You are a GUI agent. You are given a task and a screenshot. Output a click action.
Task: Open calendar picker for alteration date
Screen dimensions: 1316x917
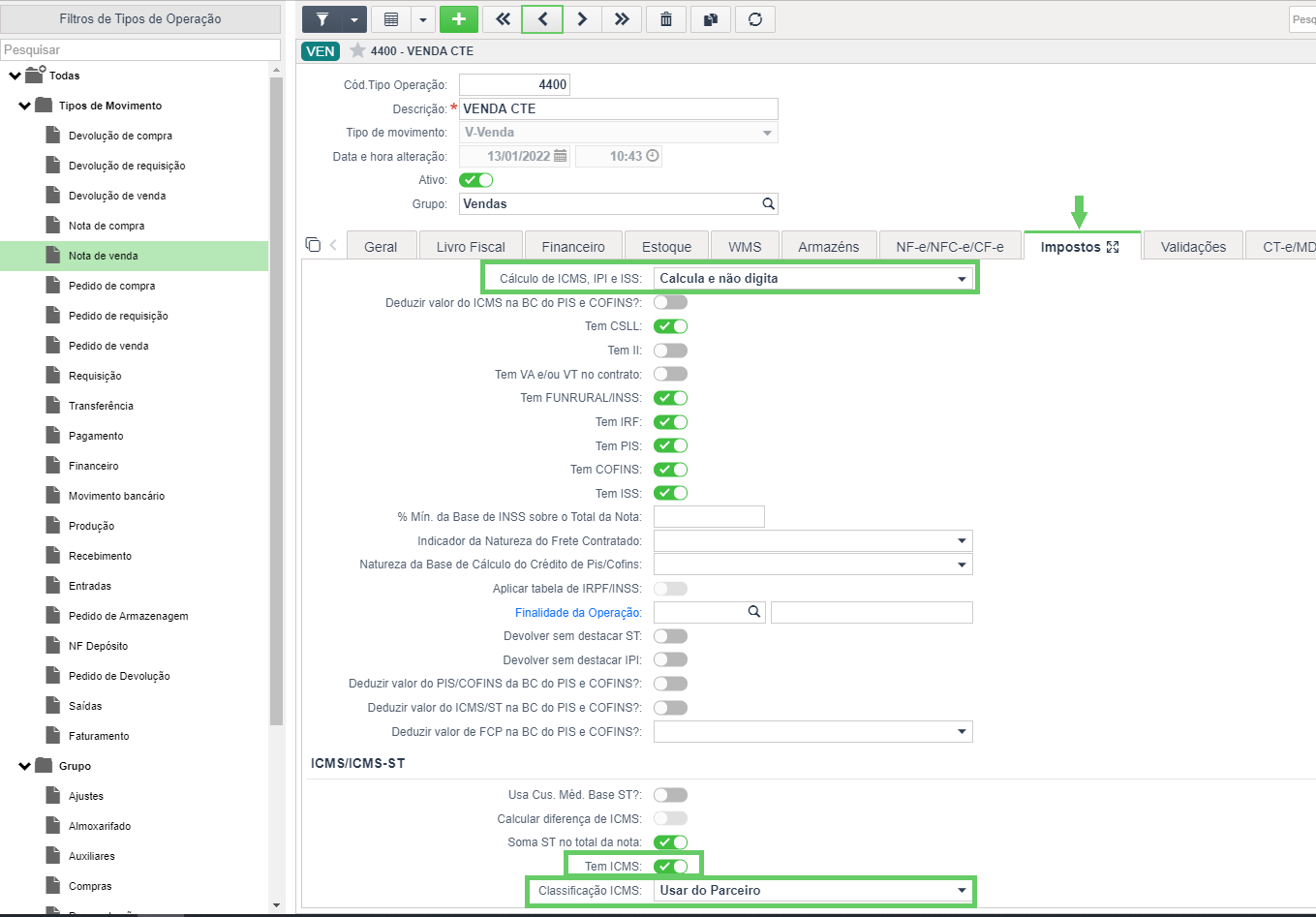pos(561,156)
